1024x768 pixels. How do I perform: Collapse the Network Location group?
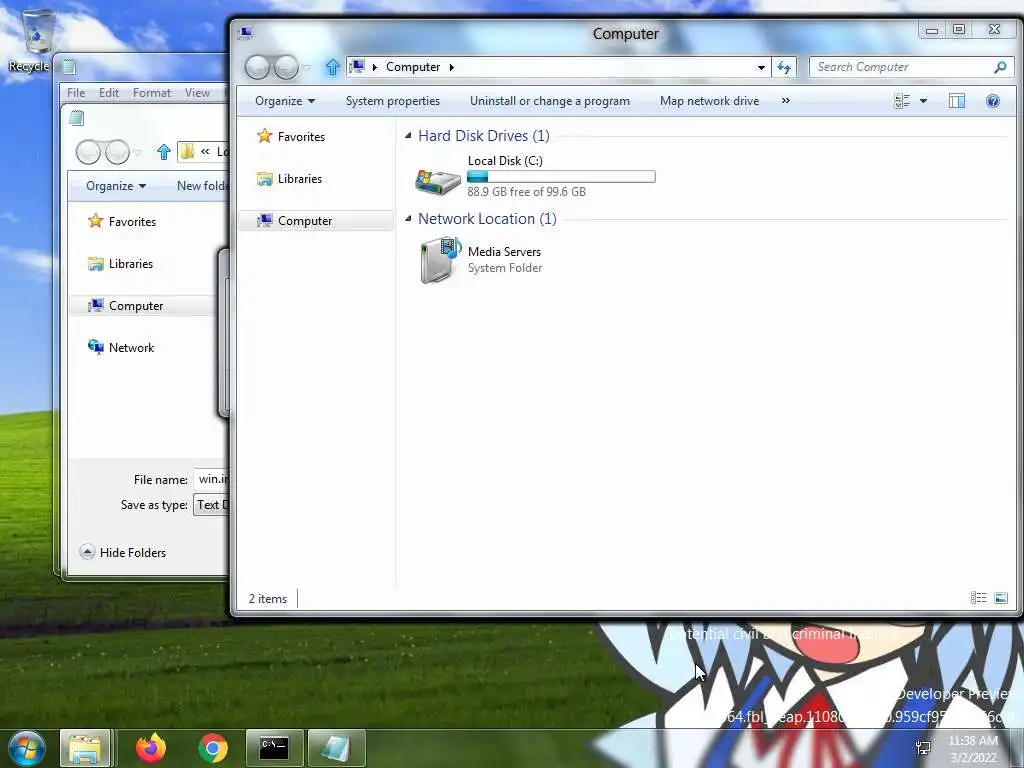[x=408, y=219]
